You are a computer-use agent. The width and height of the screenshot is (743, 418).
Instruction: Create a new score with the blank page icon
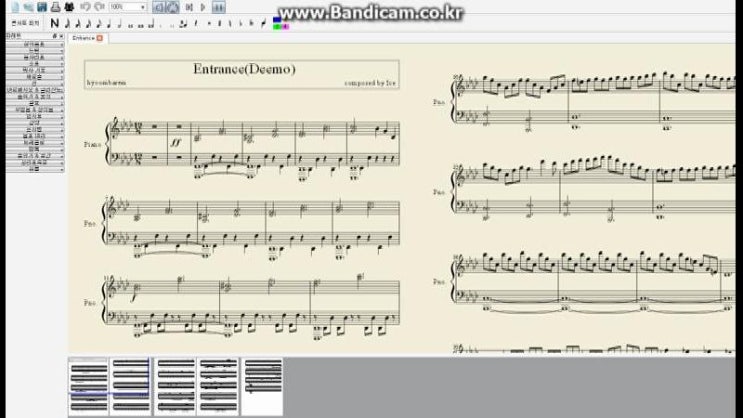pyautogui.click(x=14, y=6)
